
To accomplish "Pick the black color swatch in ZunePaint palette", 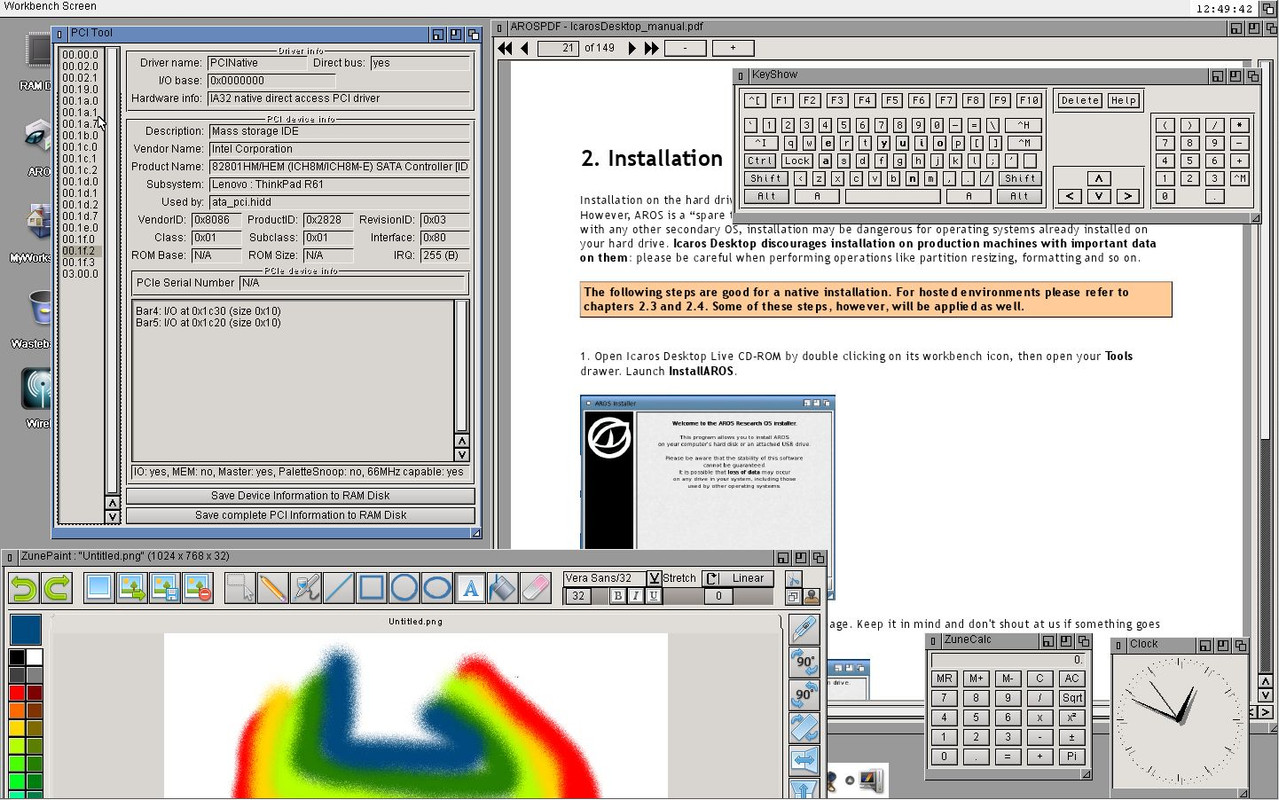I will (17, 657).
